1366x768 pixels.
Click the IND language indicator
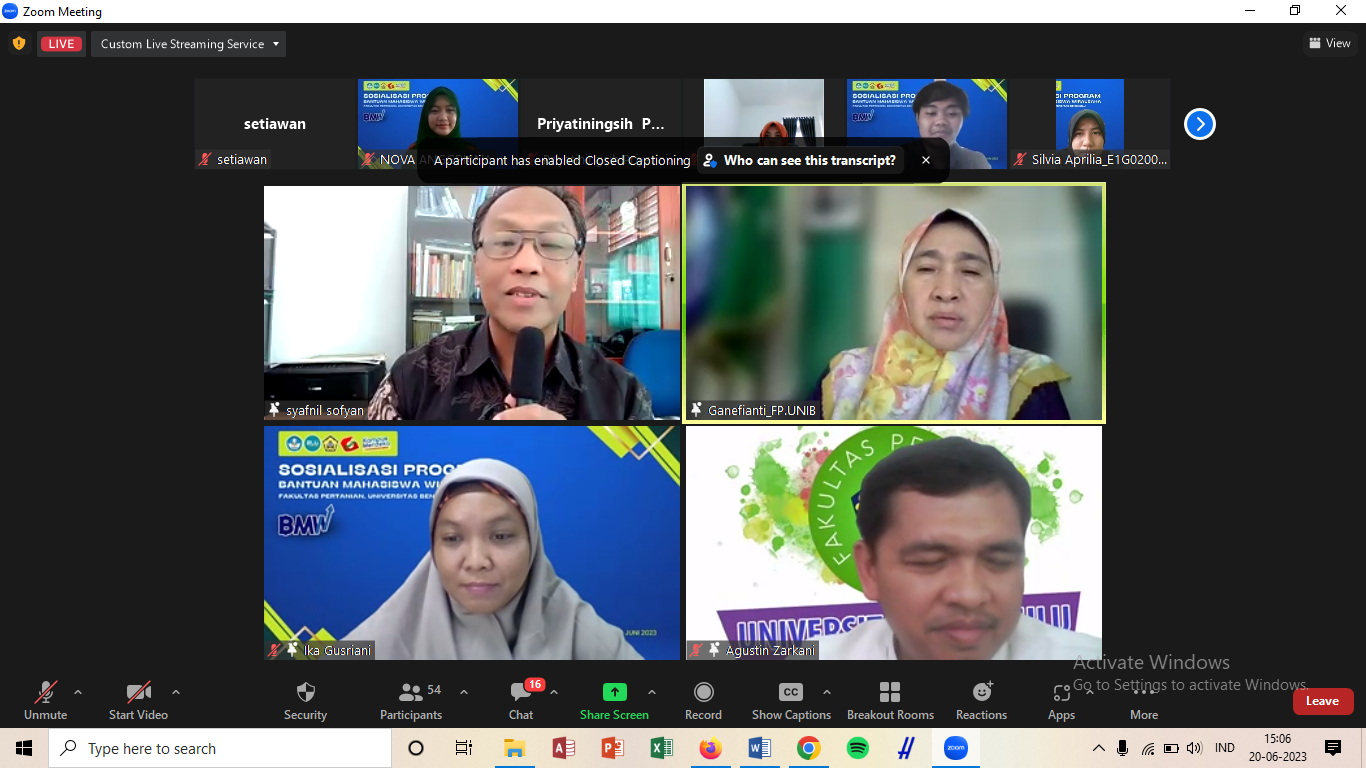pos(1224,748)
